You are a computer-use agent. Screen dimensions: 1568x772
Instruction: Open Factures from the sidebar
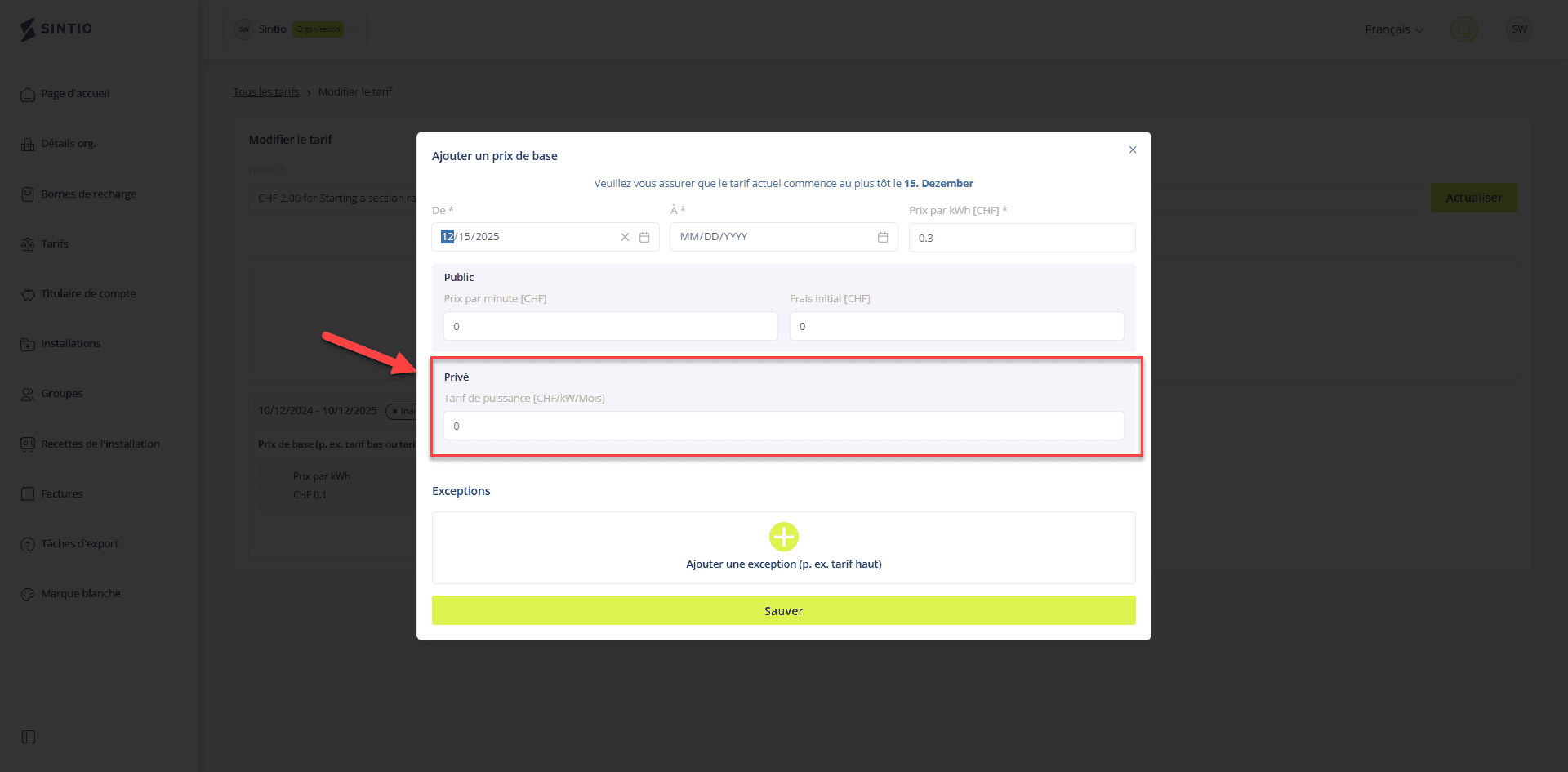pyautogui.click(x=62, y=493)
